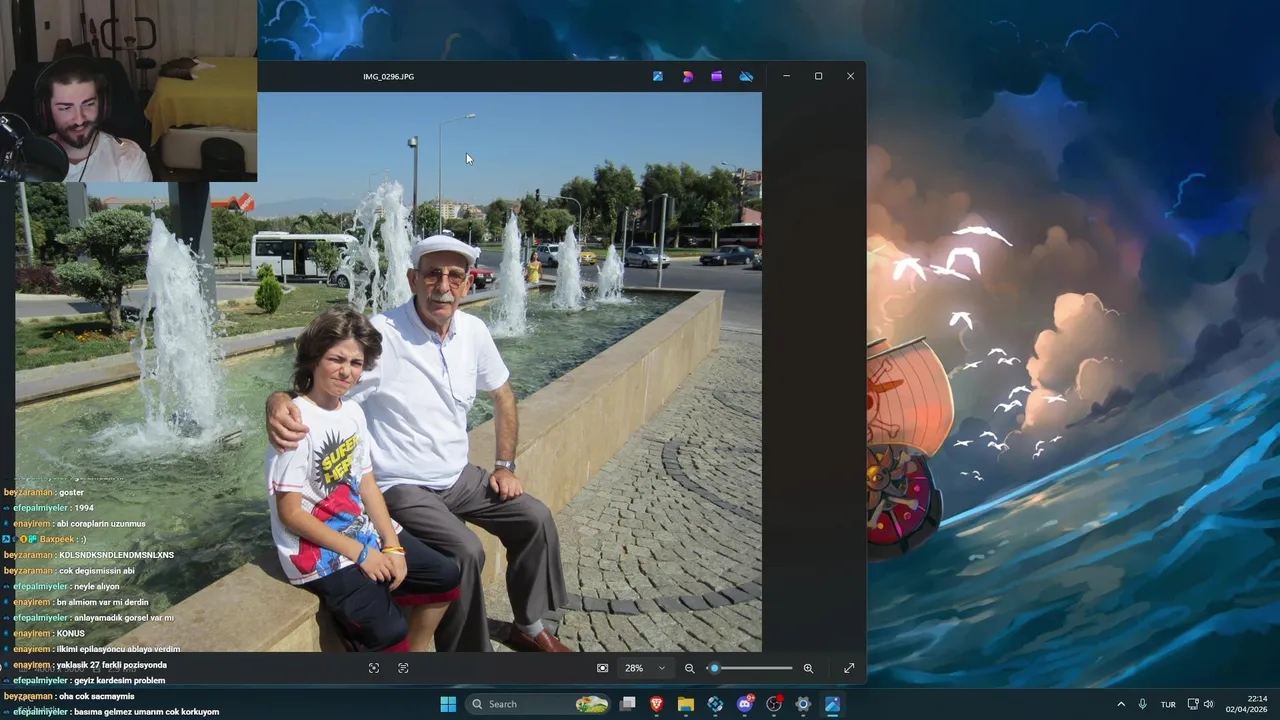The width and height of the screenshot is (1280, 720).
Task: Click chat message 'goster' from beyzaraman
Action: point(72,493)
